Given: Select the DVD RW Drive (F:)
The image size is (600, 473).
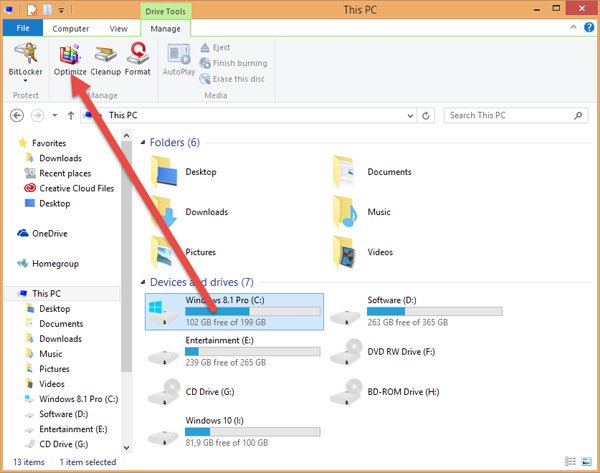Looking at the screenshot, I should coord(383,352).
